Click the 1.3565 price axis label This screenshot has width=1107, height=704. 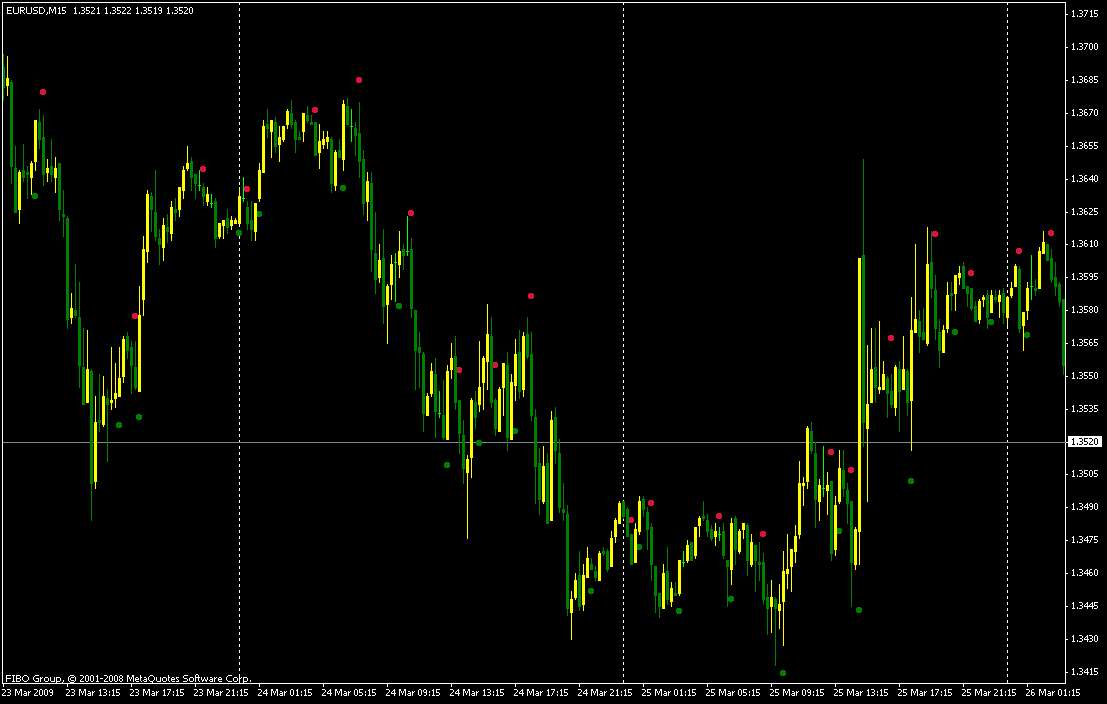click(x=1084, y=342)
